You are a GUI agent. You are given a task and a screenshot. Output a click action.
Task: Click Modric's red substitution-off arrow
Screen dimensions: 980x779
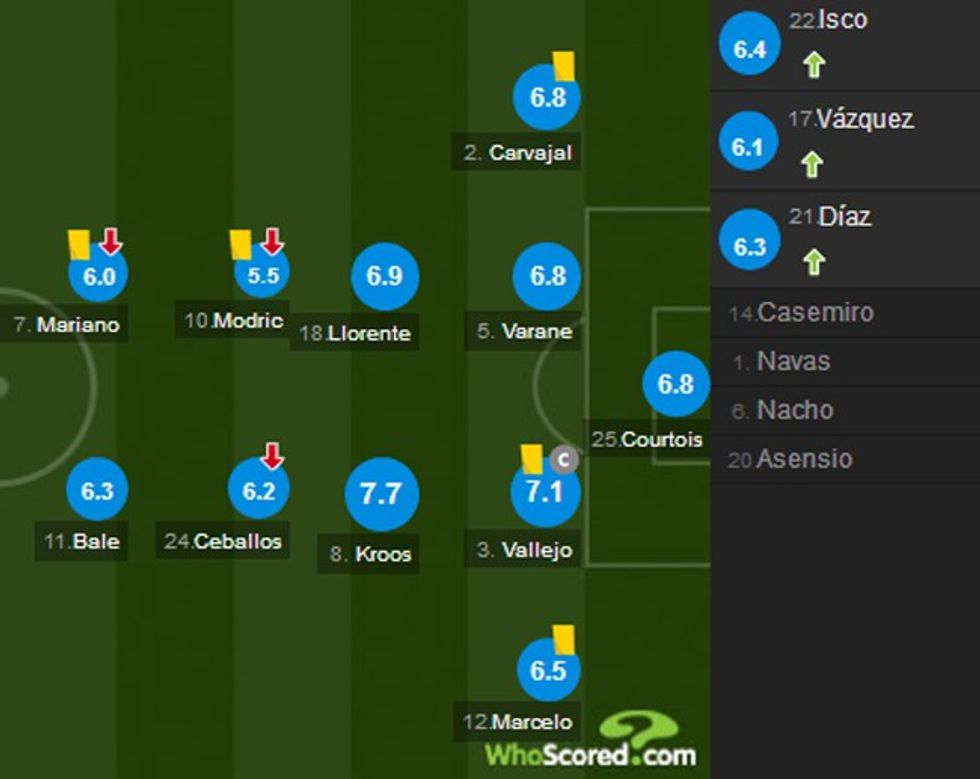pyautogui.click(x=272, y=241)
